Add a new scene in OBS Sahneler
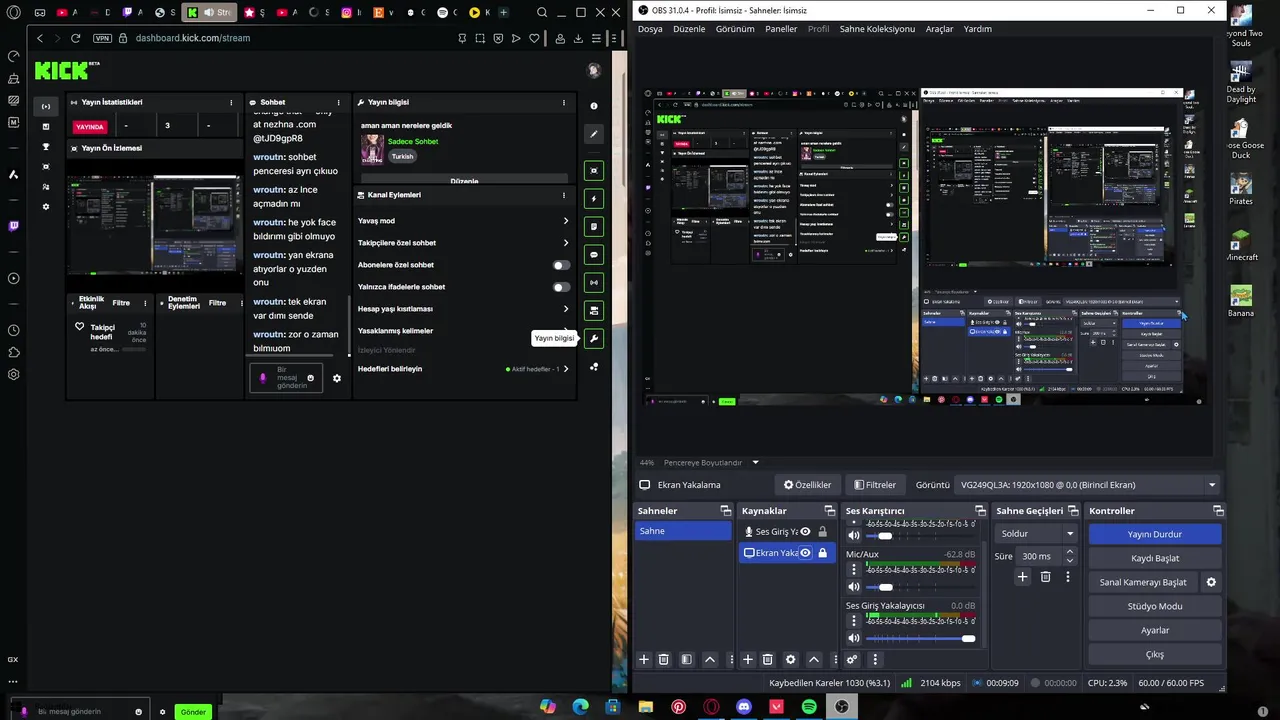The image size is (1280, 720). [x=644, y=660]
